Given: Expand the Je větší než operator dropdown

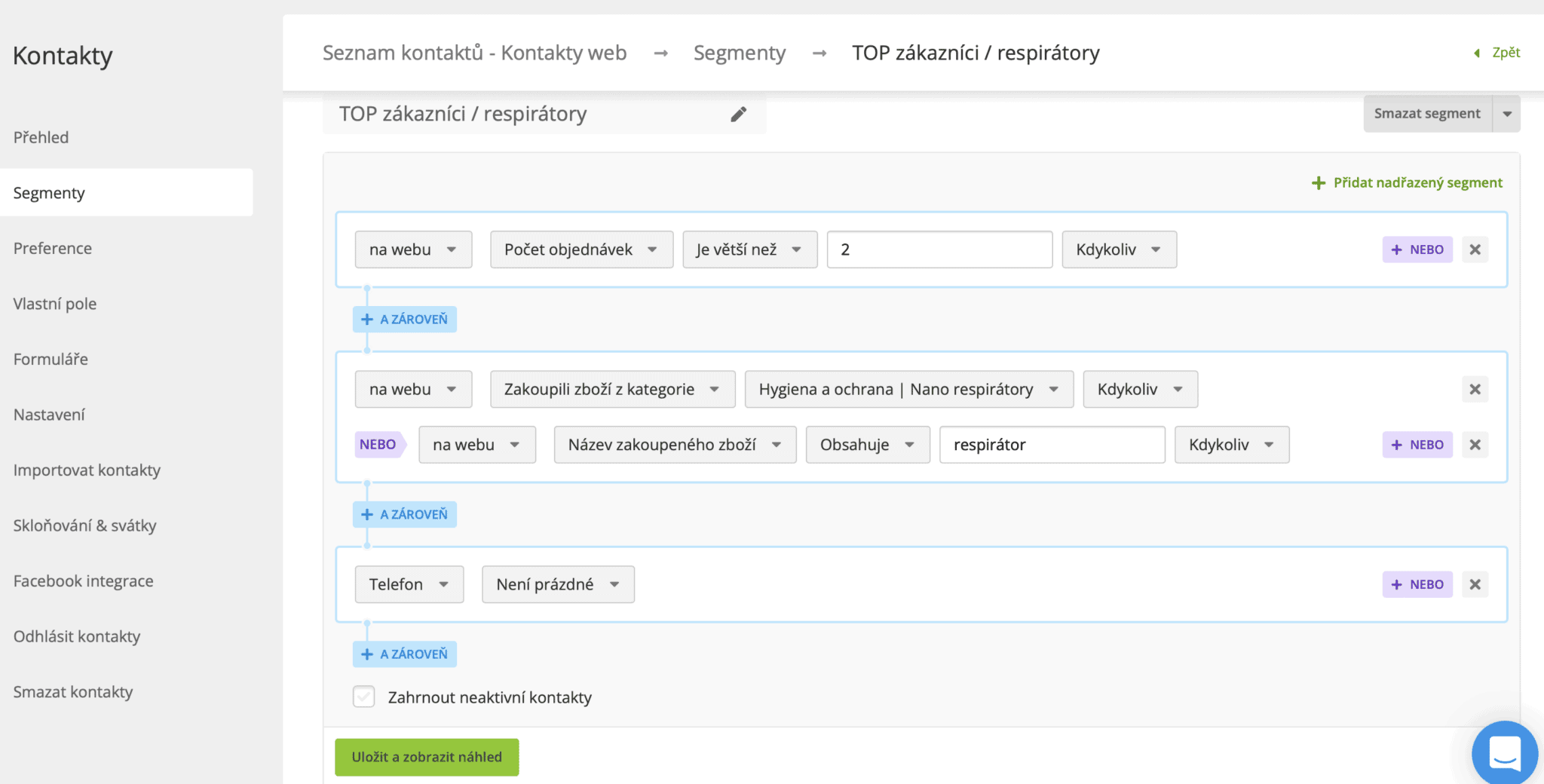Looking at the screenshot, I should coord(749,250).
